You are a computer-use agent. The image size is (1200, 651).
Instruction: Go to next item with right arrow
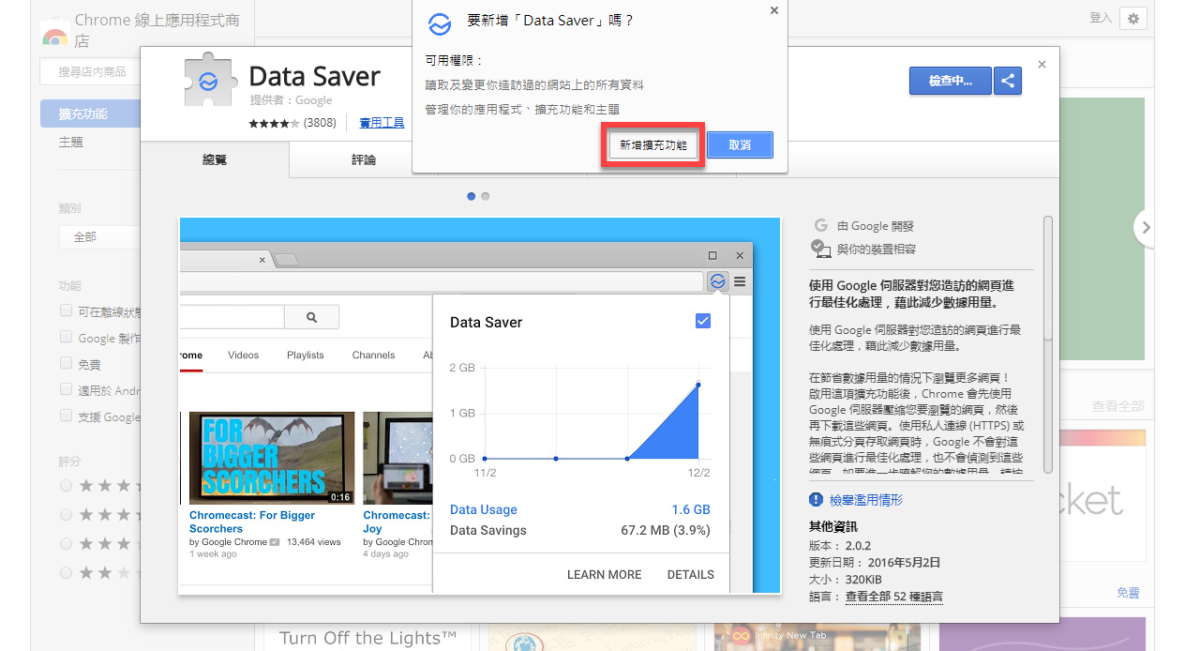click(x=1145, y=227)
